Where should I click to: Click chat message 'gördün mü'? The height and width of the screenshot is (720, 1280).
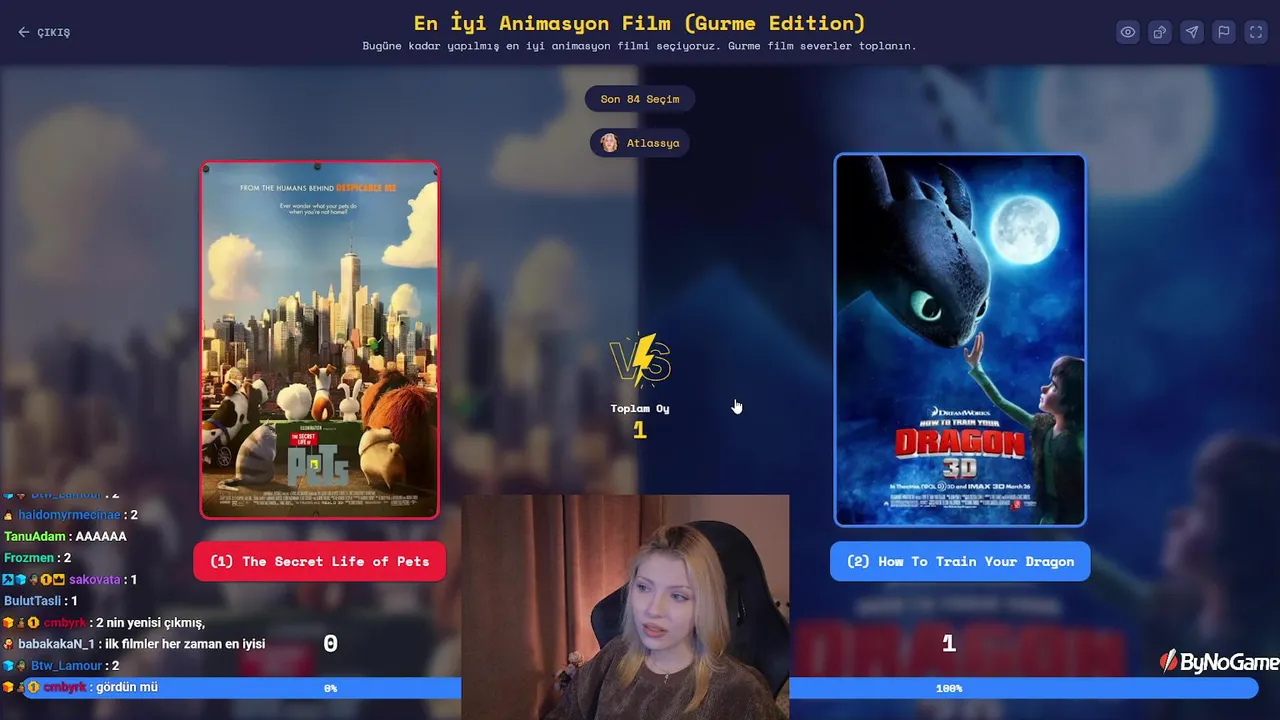[127, 687]
